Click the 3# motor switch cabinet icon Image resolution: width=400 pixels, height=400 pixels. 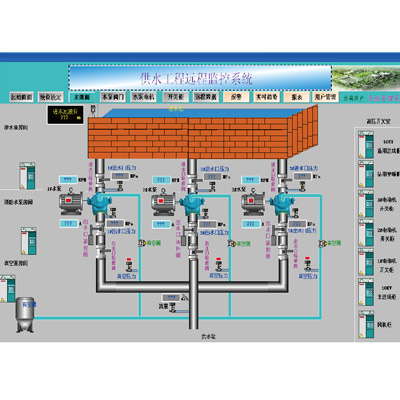(366, 204)
